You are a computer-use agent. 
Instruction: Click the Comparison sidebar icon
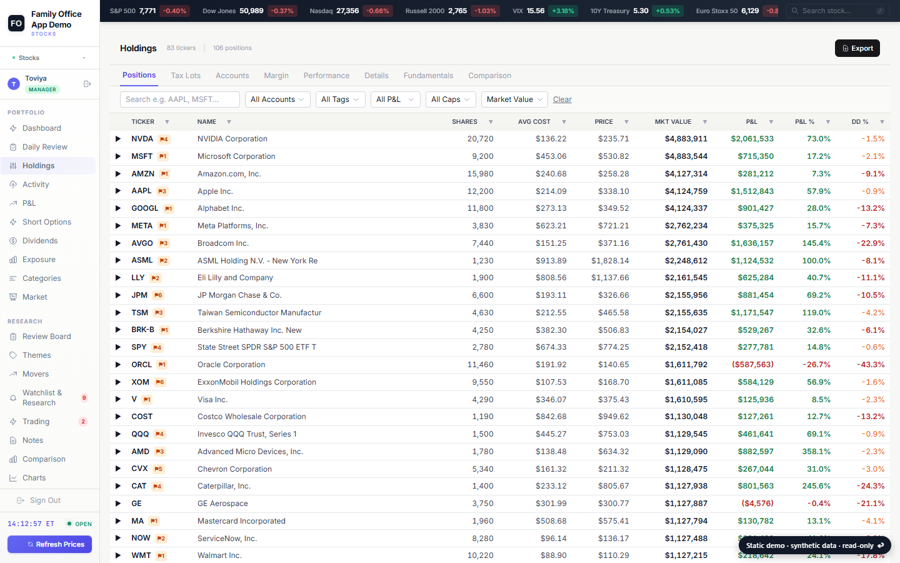13,459
